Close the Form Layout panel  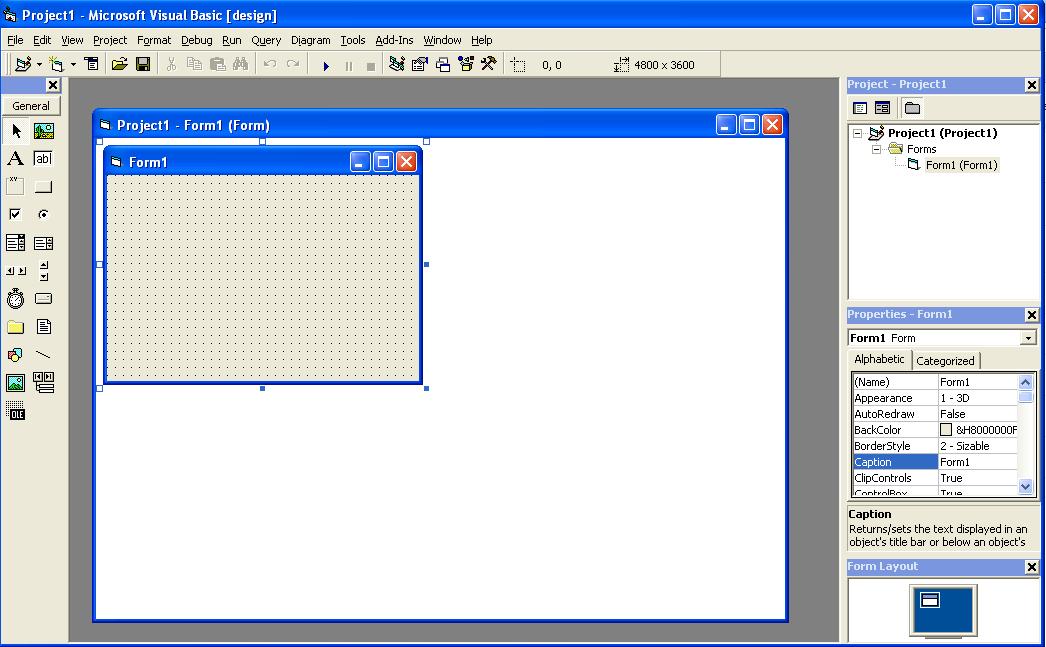click(x=1031, y=567)
